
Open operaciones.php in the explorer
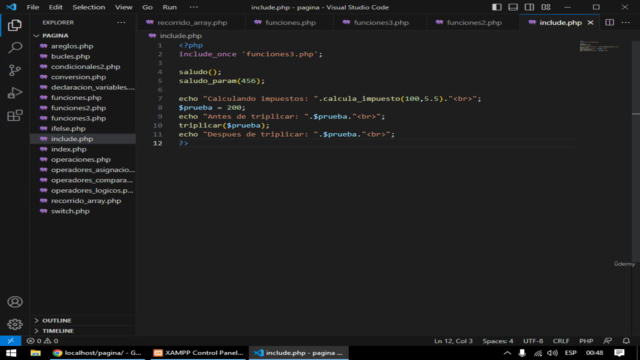pos(83,160)
